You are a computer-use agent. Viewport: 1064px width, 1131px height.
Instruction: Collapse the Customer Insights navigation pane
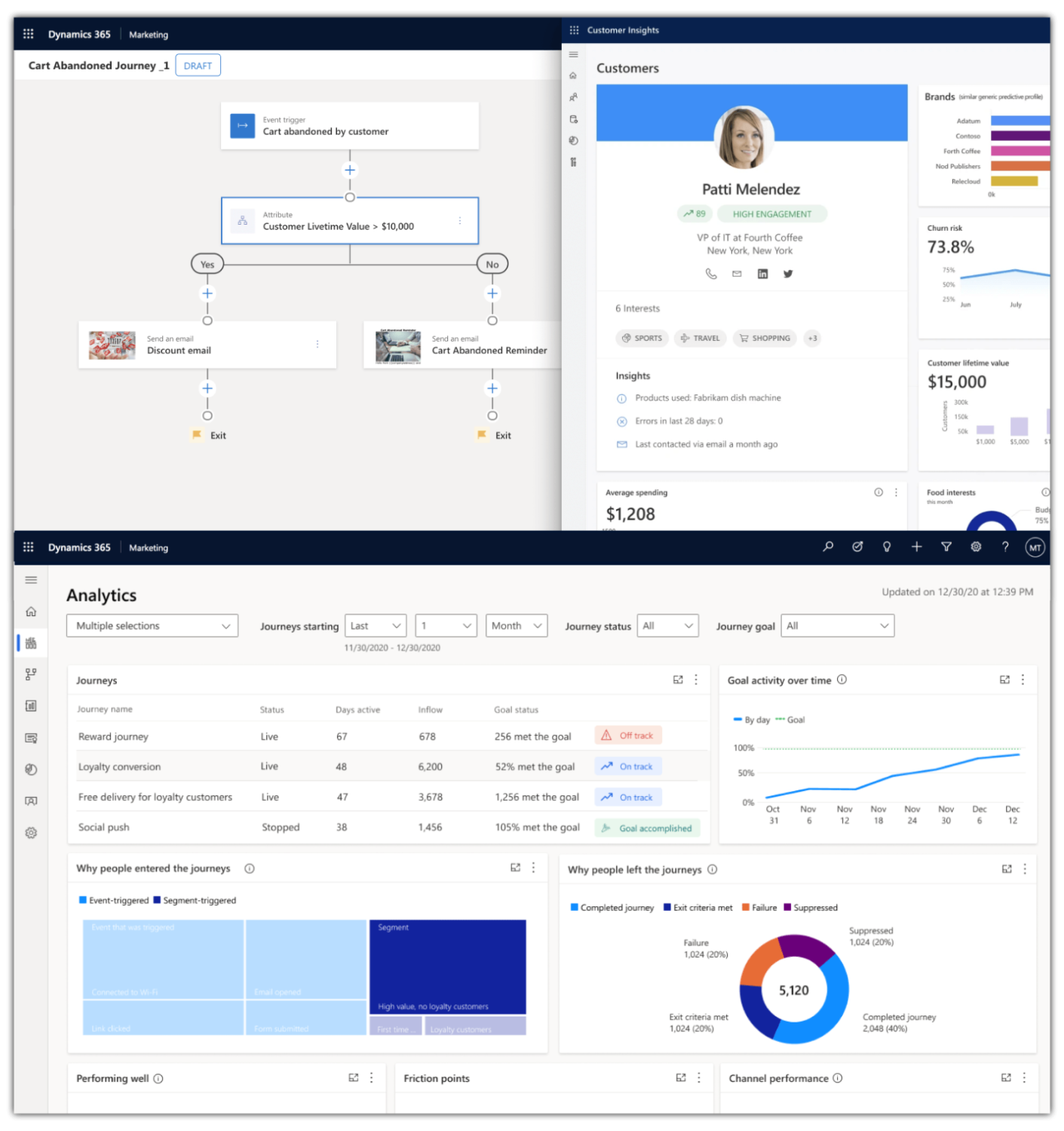[x=573, y=54]
